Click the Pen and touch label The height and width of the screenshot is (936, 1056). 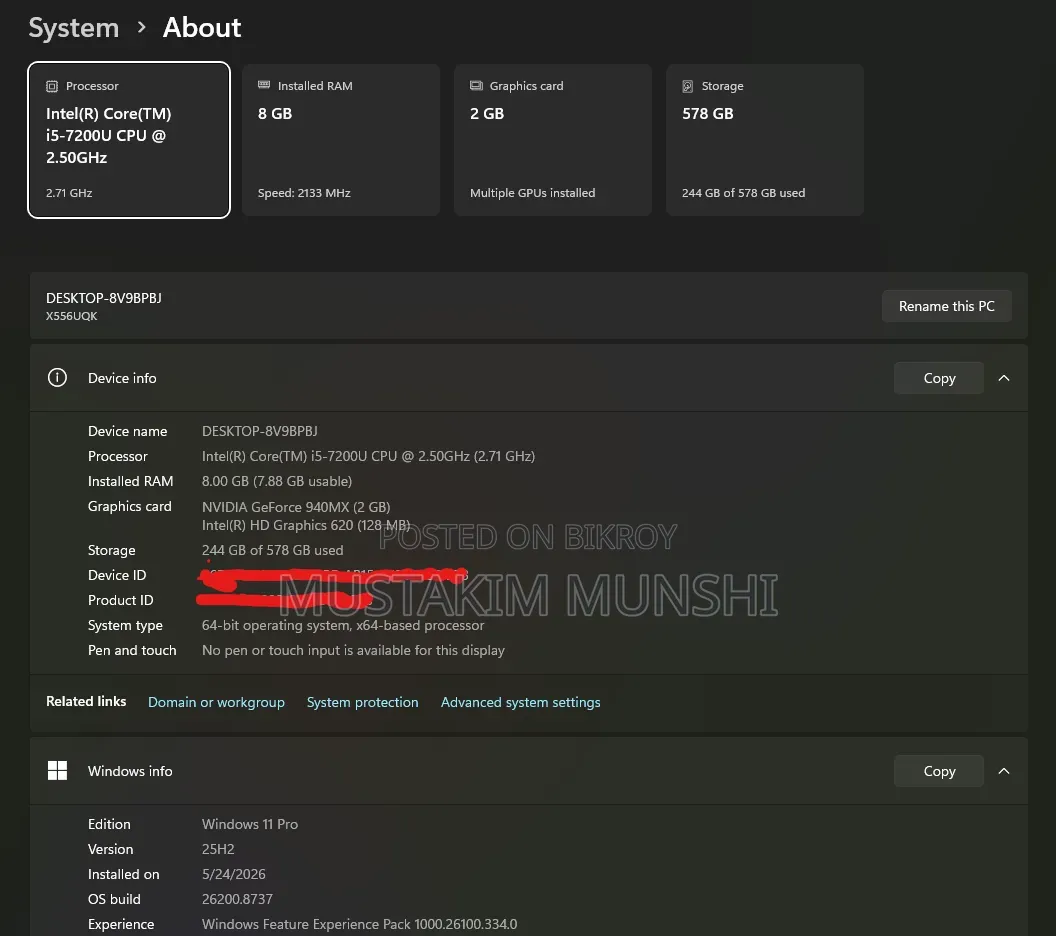click(x=132, y=650)
